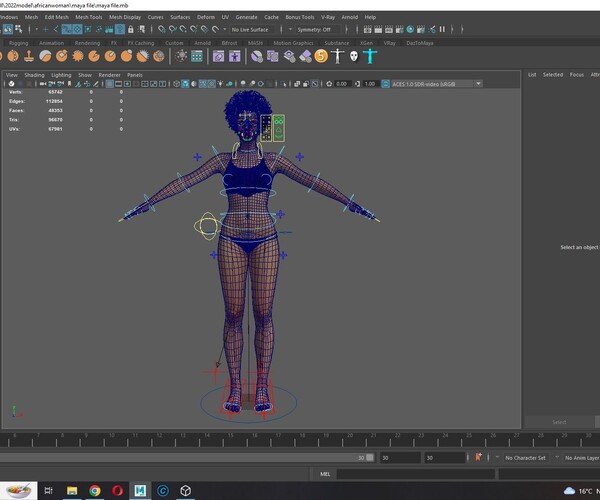
Task: Expand the snap options arrow before Symmetry
Action: coord(290,29)
